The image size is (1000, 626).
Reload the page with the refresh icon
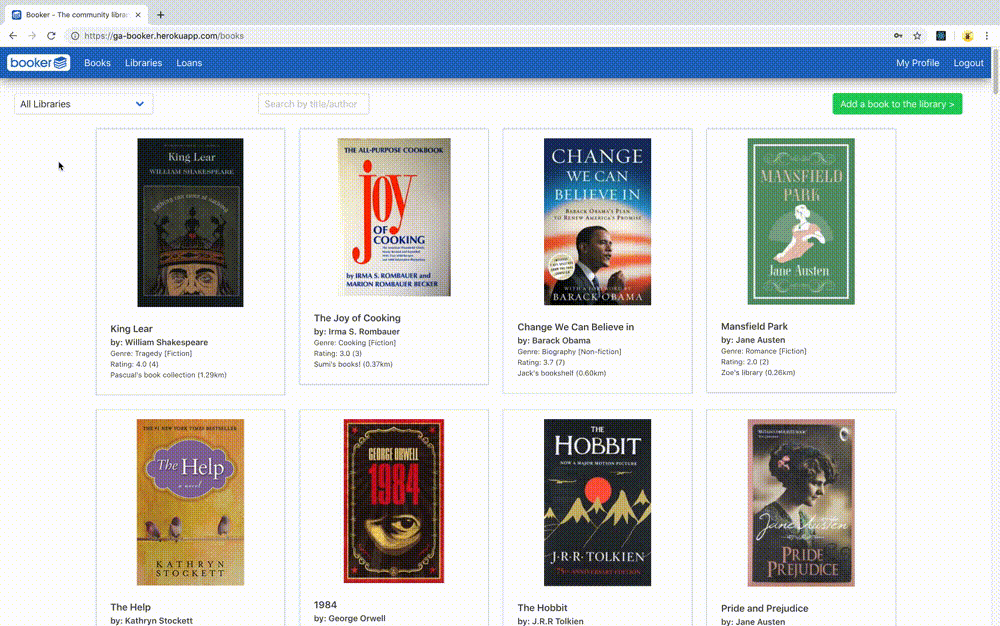pyautogui.click(x=51, y=36)
